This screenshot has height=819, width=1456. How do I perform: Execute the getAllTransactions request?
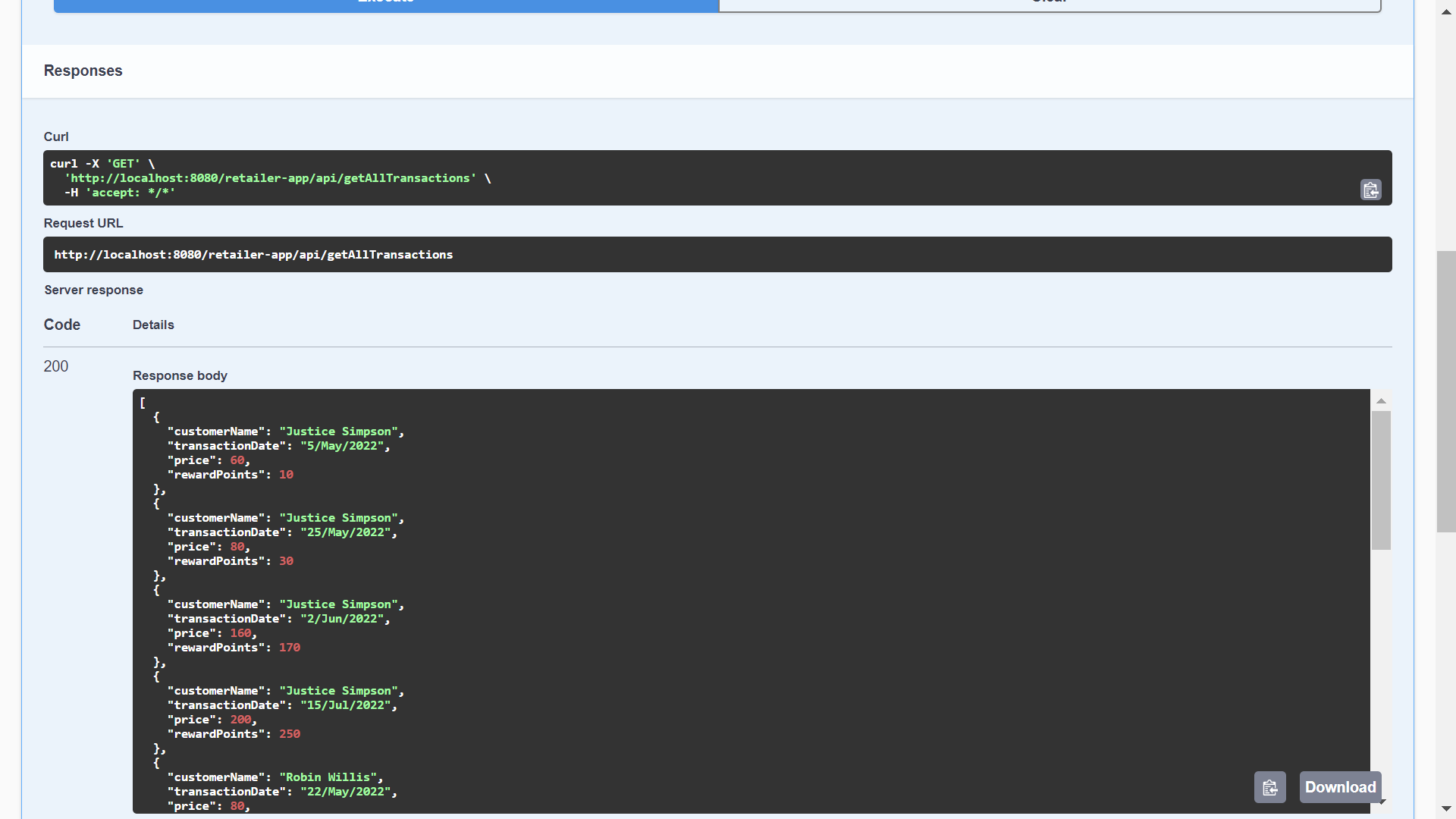[386, 5]
